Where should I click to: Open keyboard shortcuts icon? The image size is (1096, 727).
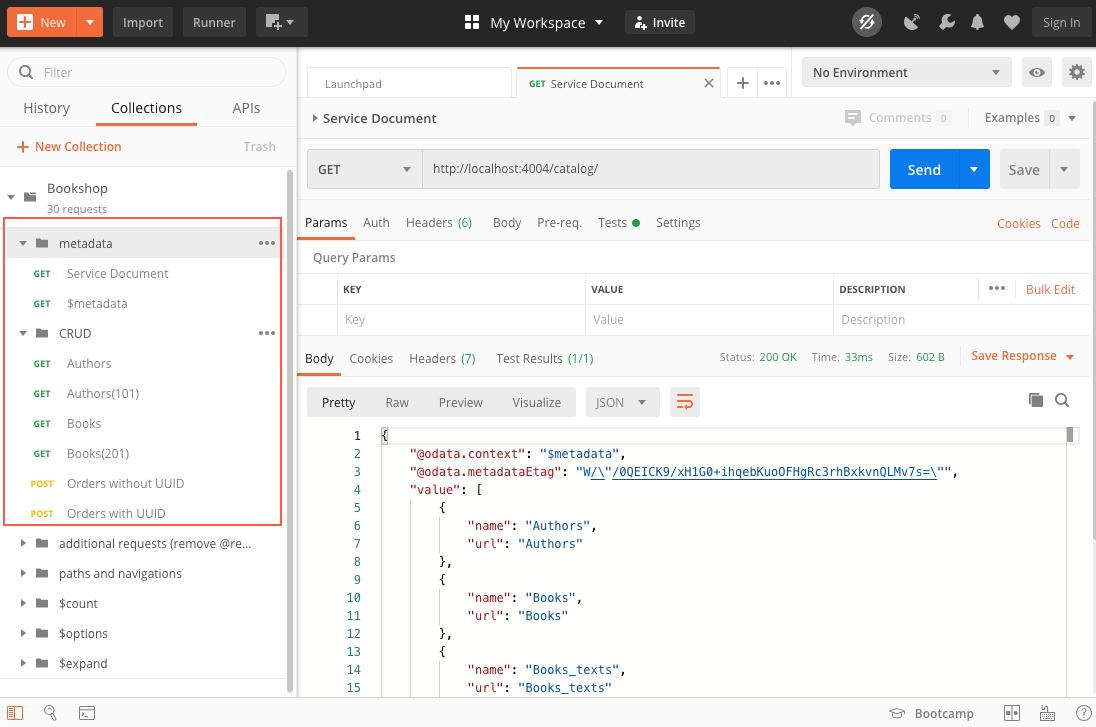pyautogui.click(x=1047, y=713)
